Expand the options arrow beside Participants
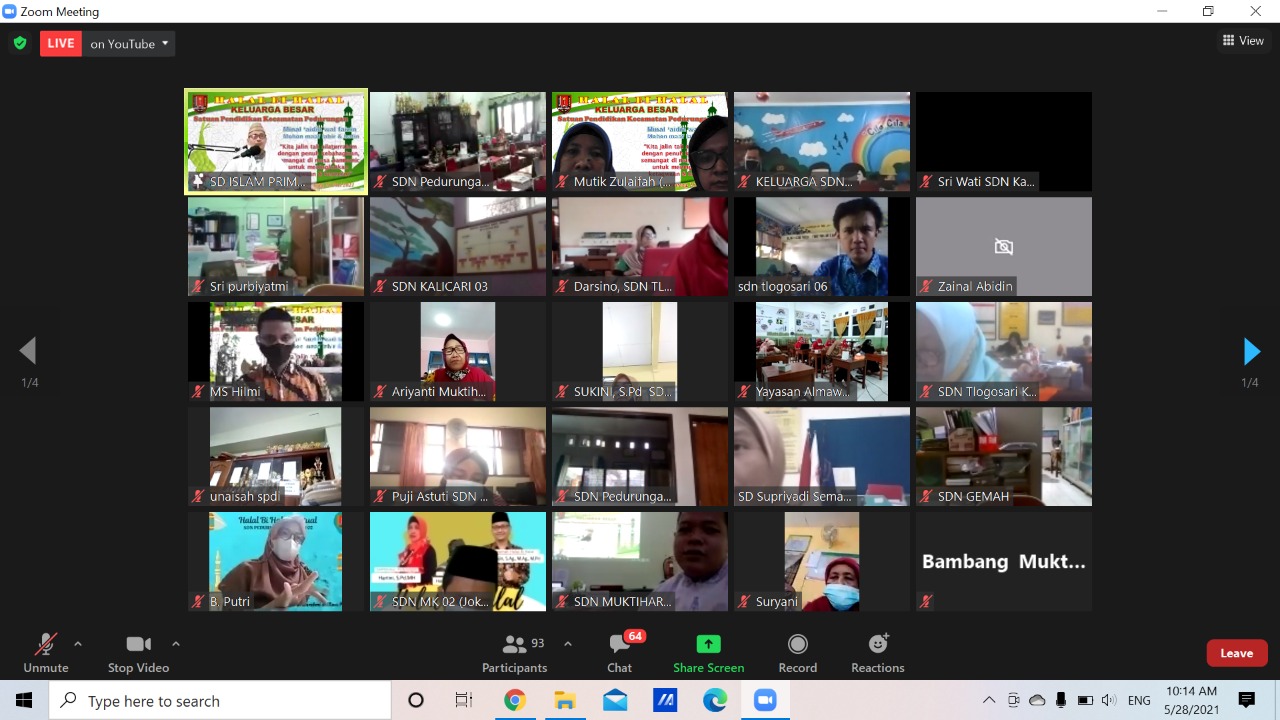 568,644
